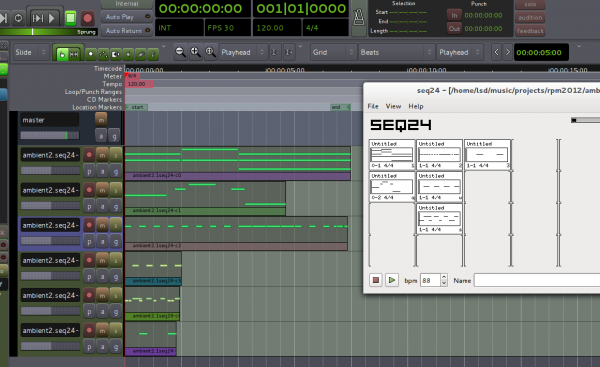The height and width of the screenshot is (367, 600).
Task: Click the start location marker
Action: 137,107
